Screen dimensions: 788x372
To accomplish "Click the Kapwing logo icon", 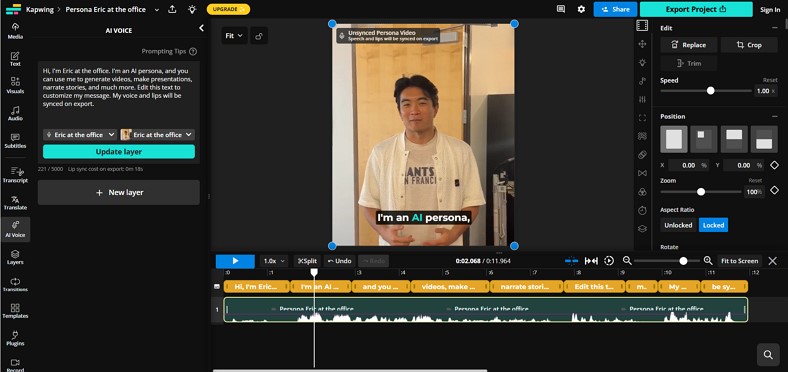I will click(x=14, y=9).
